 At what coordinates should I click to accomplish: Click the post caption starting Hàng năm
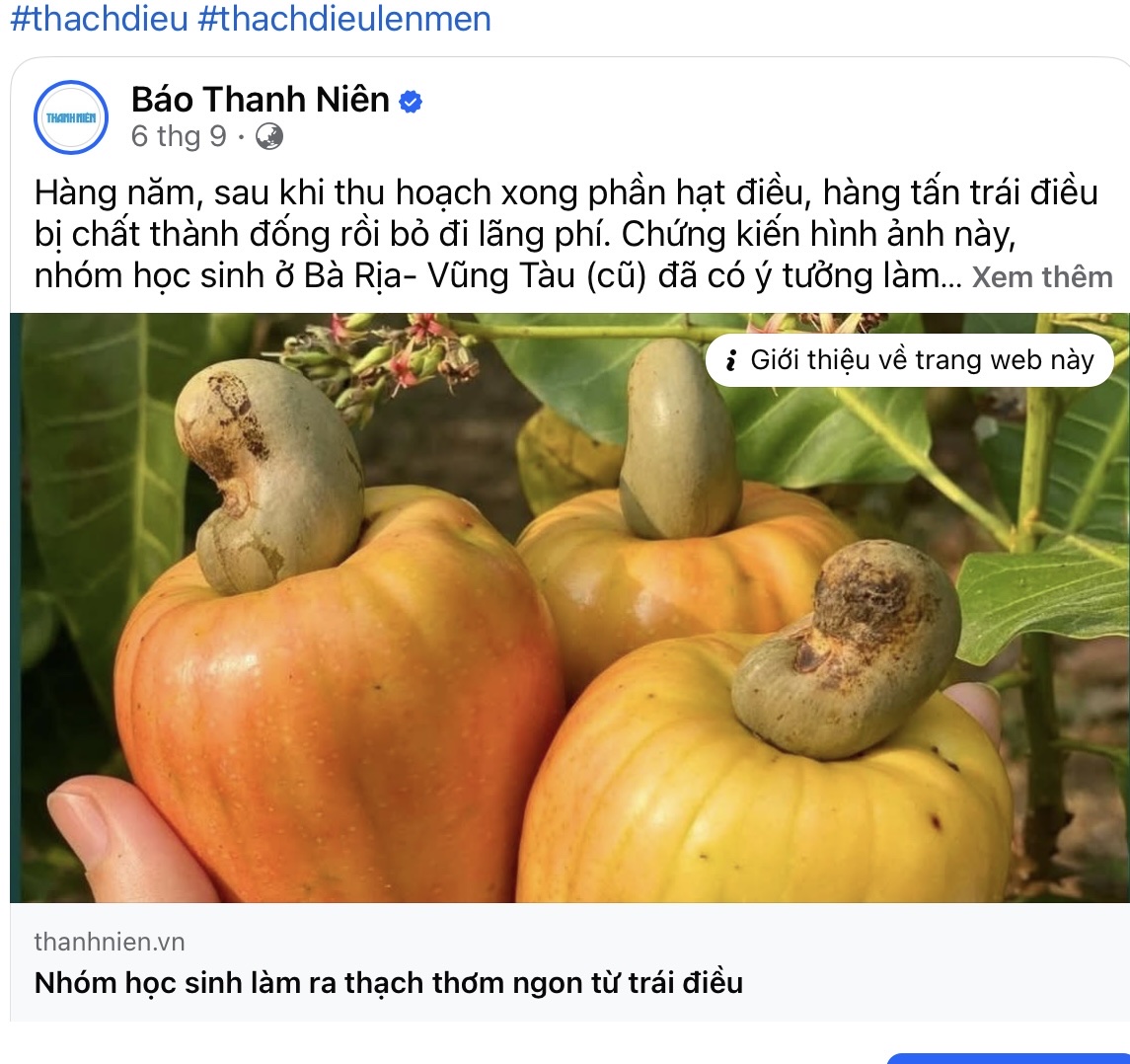(573, 234)
